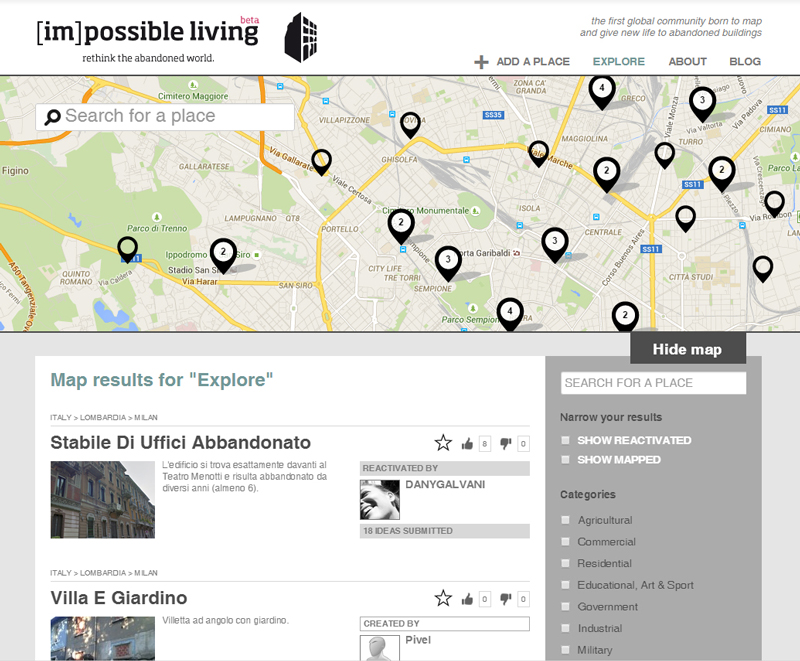Screen dimensions: 800x661
Task: Thumbs down Stabile Di Uffici Abbandonato
Action: pyautogui.click(x=505, y=444)
